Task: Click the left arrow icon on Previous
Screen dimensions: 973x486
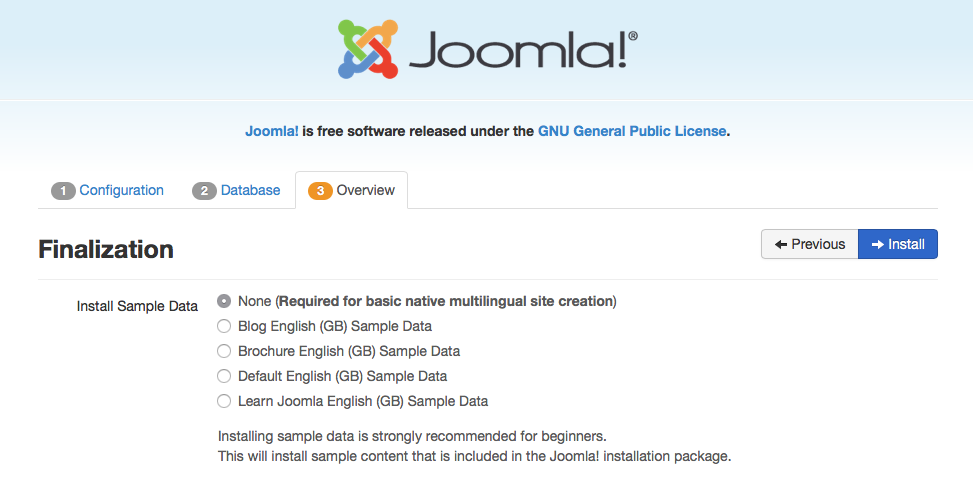Action: 781,245
